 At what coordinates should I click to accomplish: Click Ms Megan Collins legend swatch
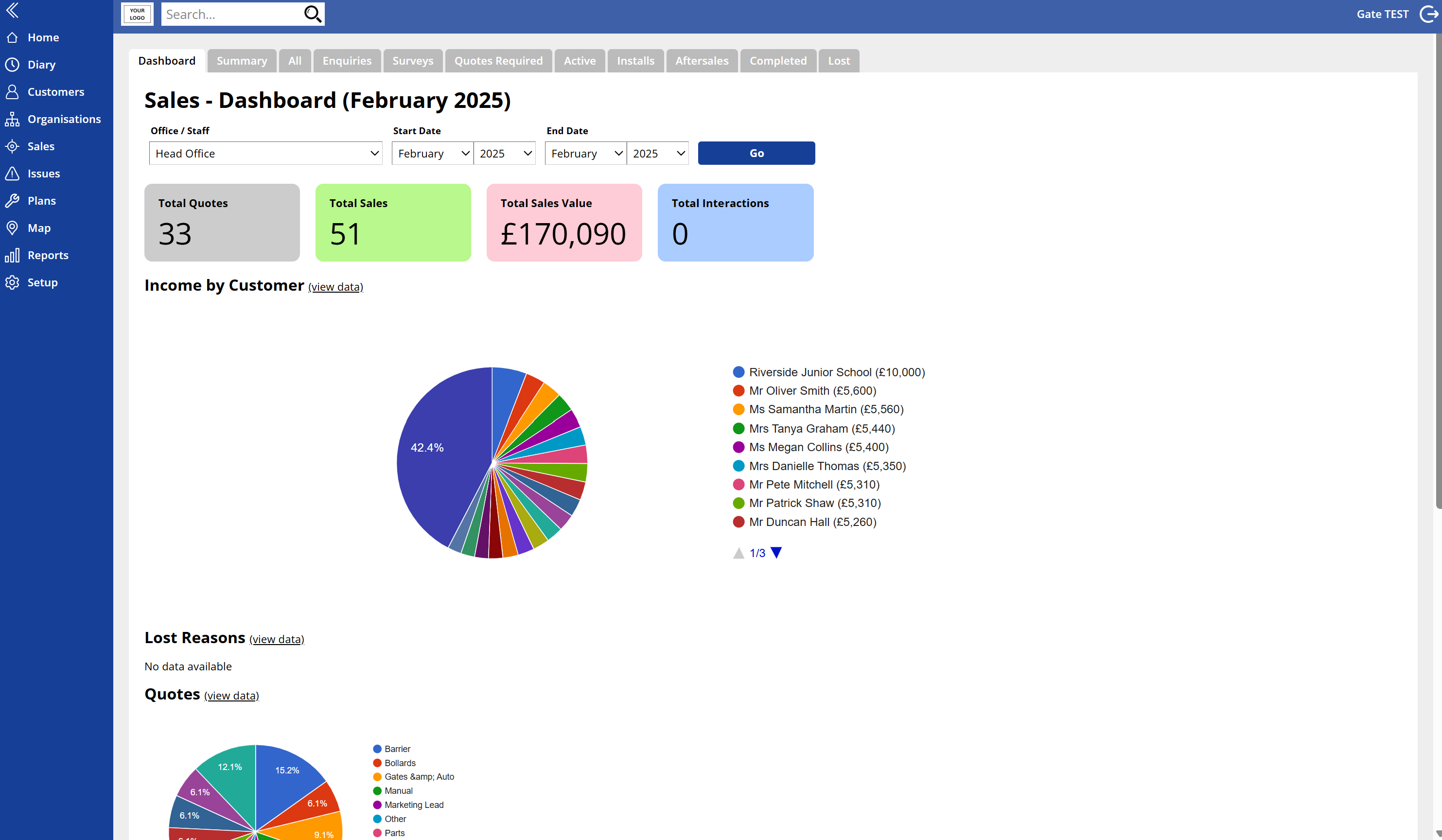[x=739, y=447]
